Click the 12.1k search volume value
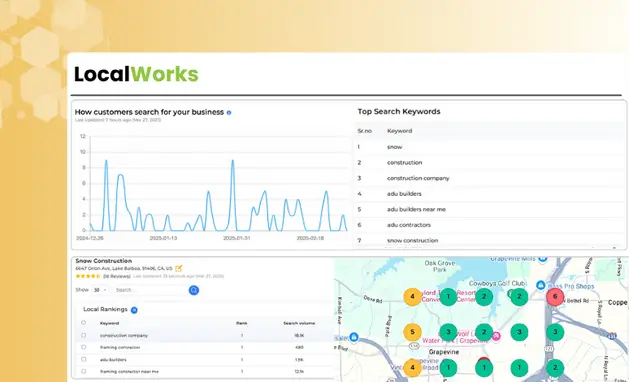Screen dimensions: 629x382 click(x=299, y=372)
